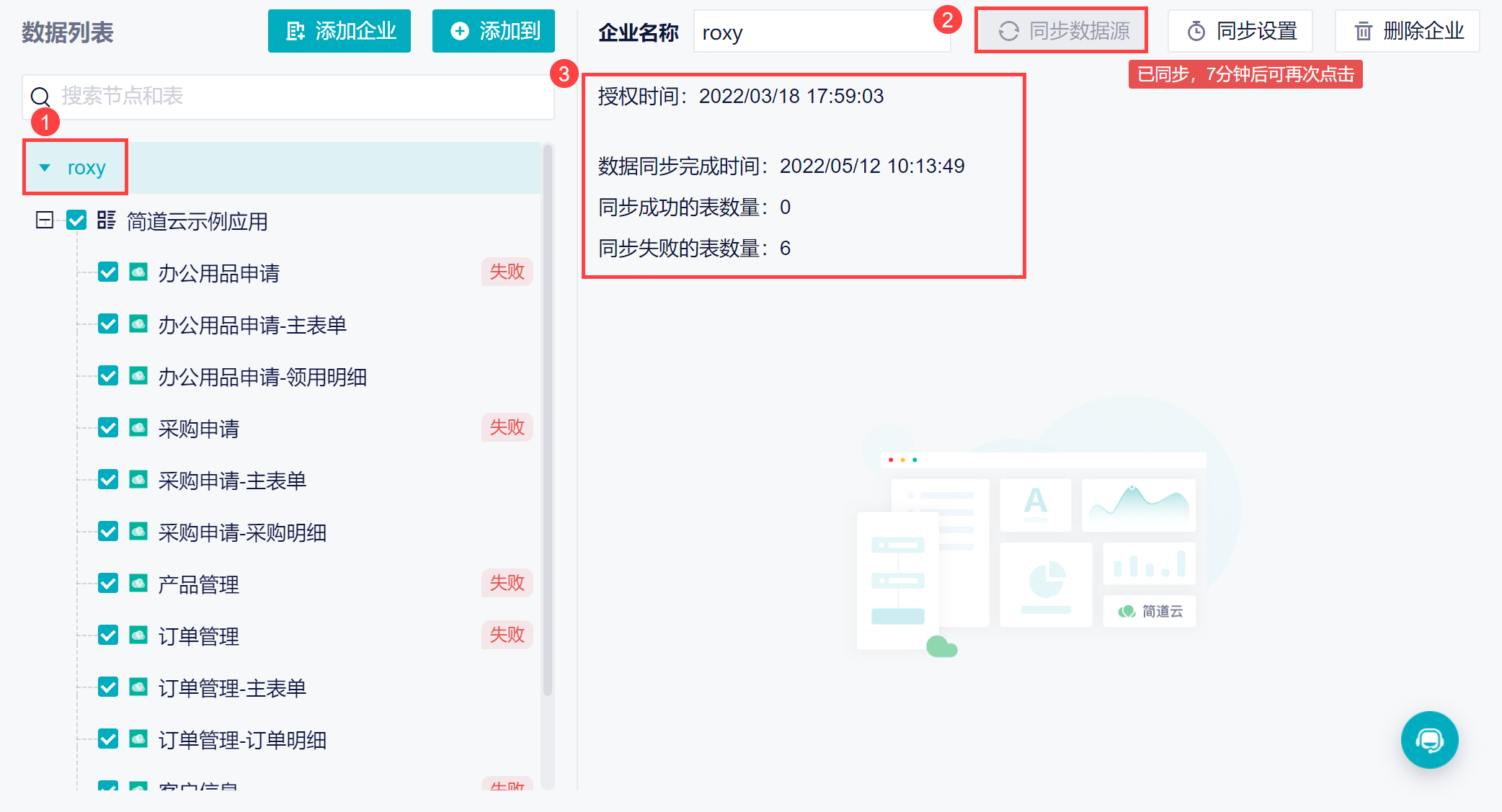This screenshot has width=1502, height=812.
Task: Click the 订单管理-订单明细 table cloud icon
Action: pyautogui.click(x=138, y=739)
